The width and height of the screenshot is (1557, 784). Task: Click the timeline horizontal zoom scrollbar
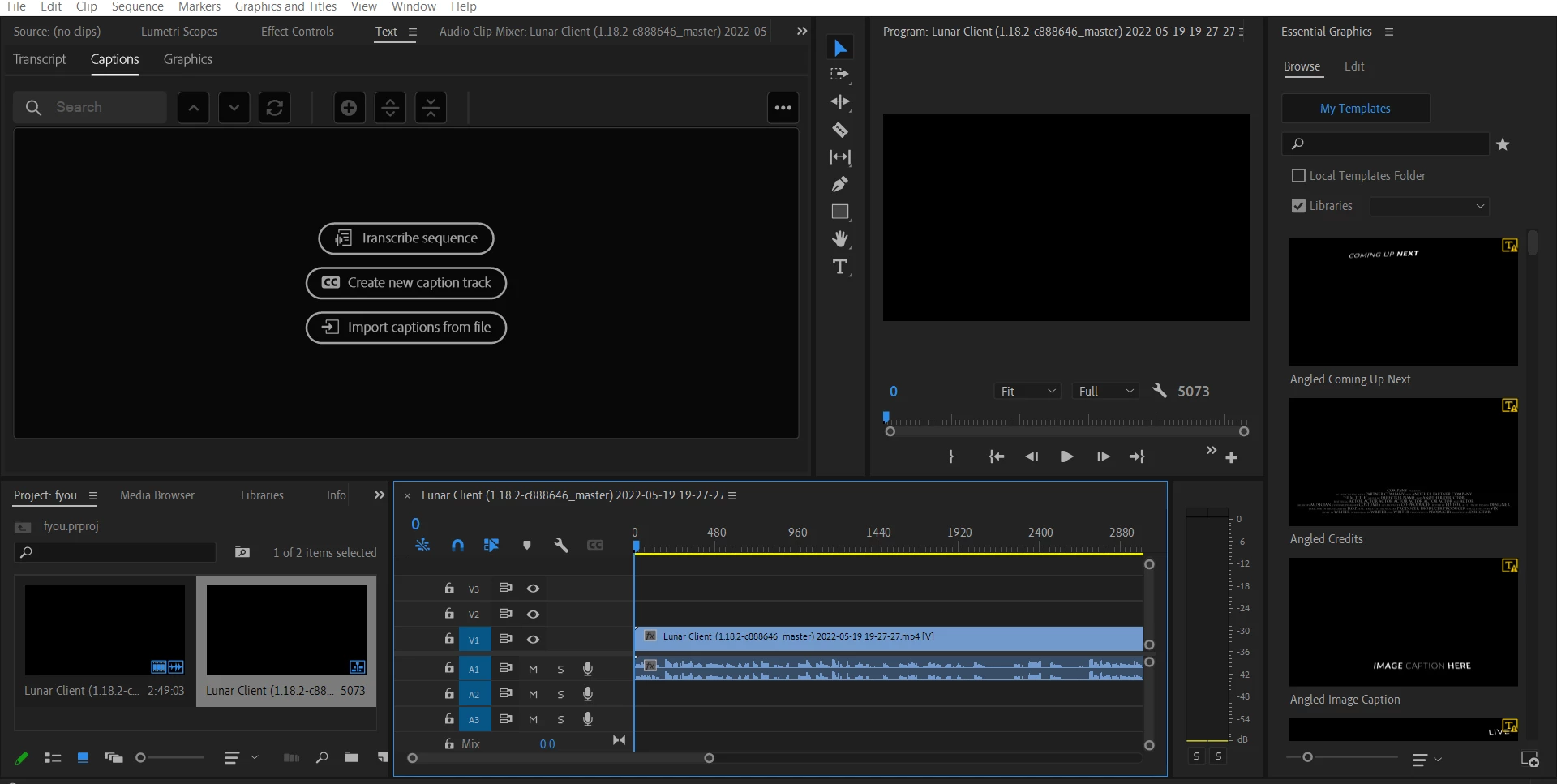pyautogui.click(x=560, y=758)
